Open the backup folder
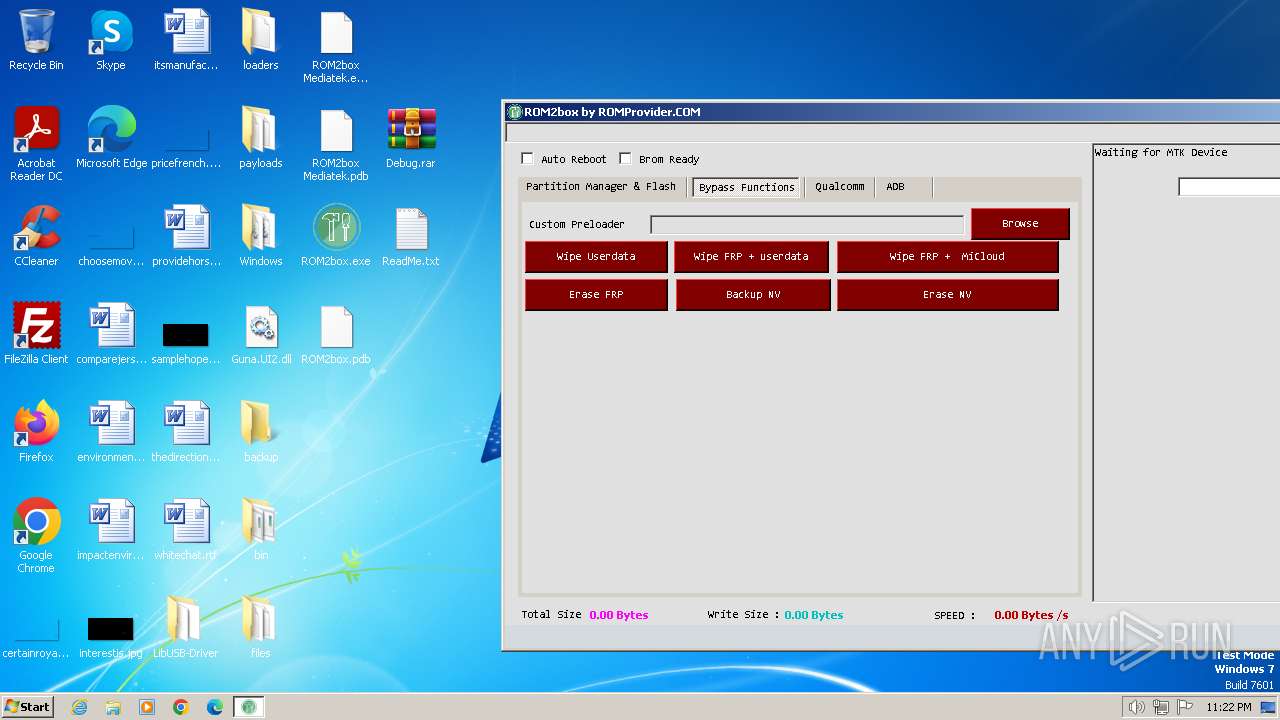The image size is (1280, 720). (x=260, y=432)
